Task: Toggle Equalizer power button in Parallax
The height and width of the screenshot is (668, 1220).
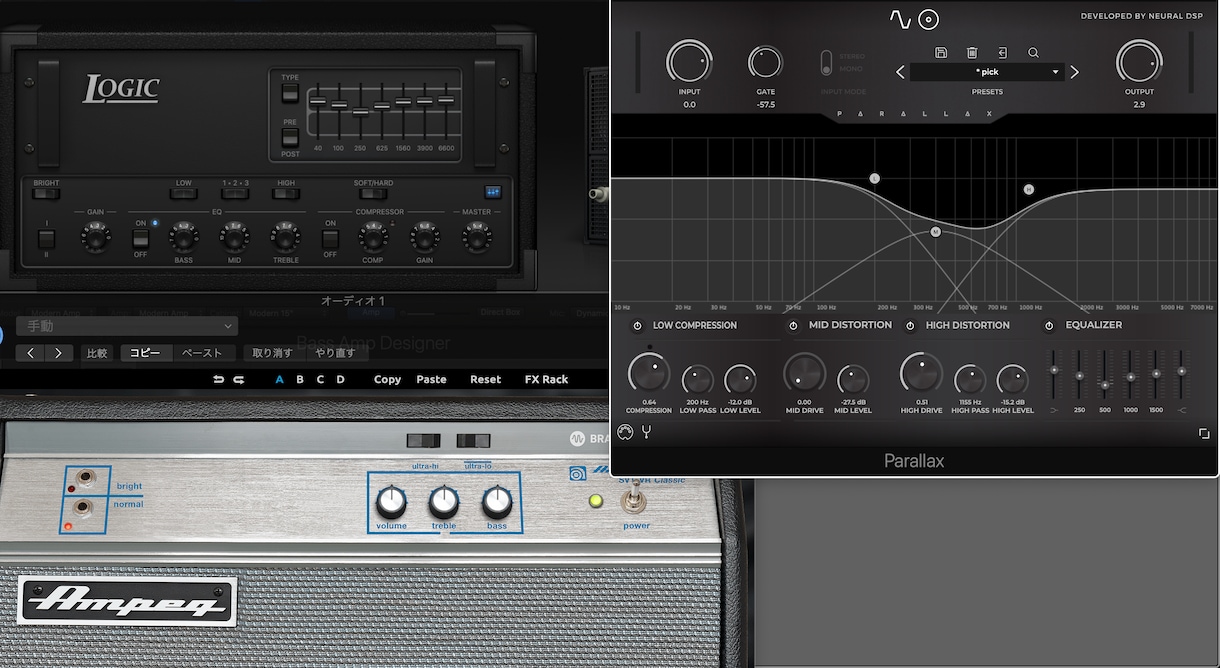Action: pyautogui.click(x=1050, y=326)
